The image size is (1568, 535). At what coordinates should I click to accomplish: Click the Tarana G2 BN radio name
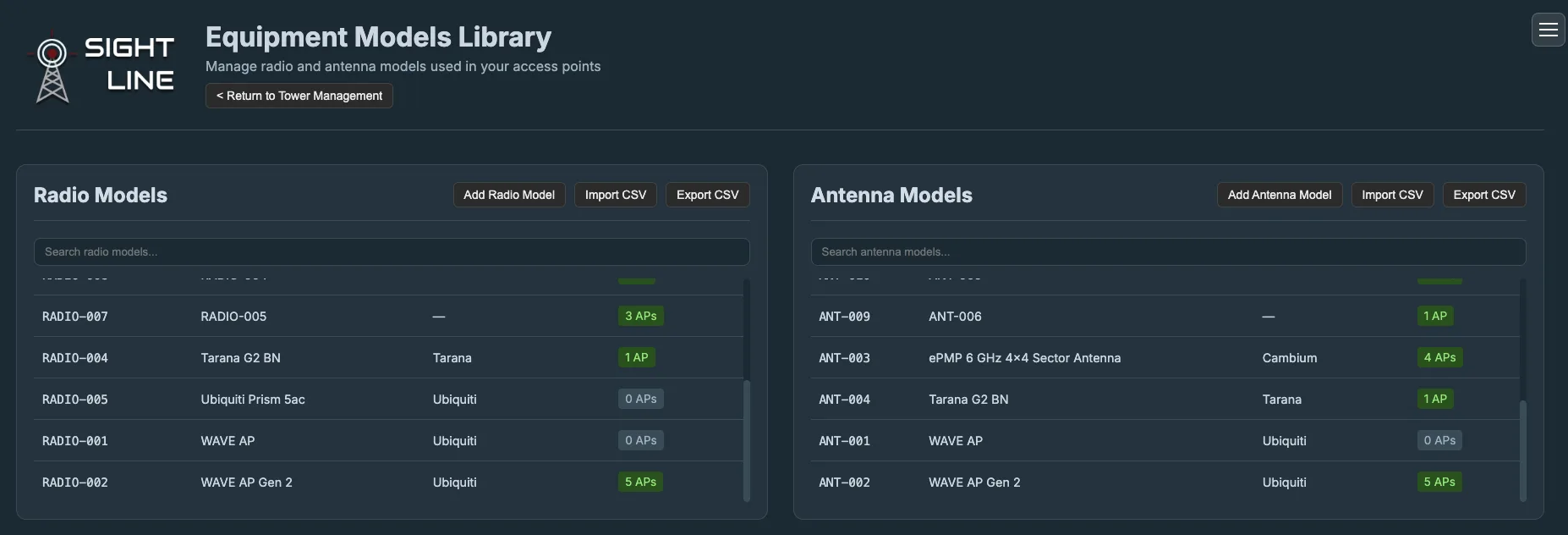[240, 358]
